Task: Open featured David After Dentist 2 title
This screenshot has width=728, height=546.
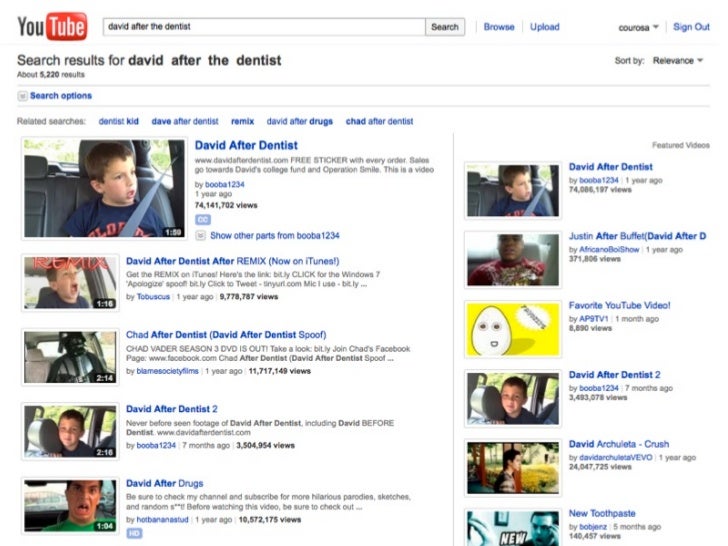Action: [615, 375]
